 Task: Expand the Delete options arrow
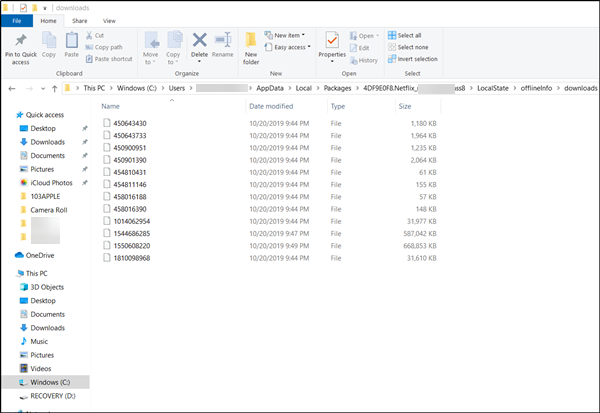199,61
